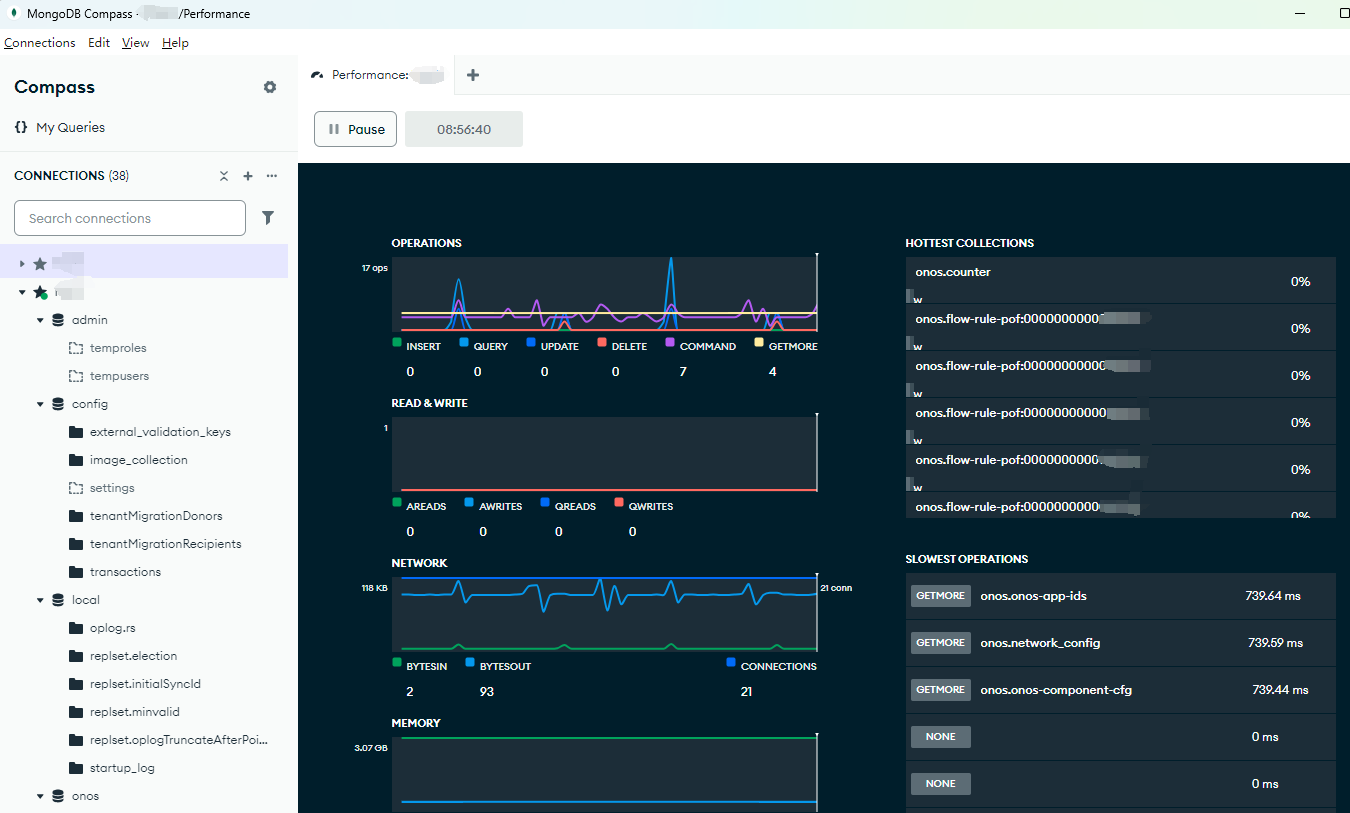Click the CONNECTIONS legend label
Screen dimensions: 1350x813
point(779,667)
